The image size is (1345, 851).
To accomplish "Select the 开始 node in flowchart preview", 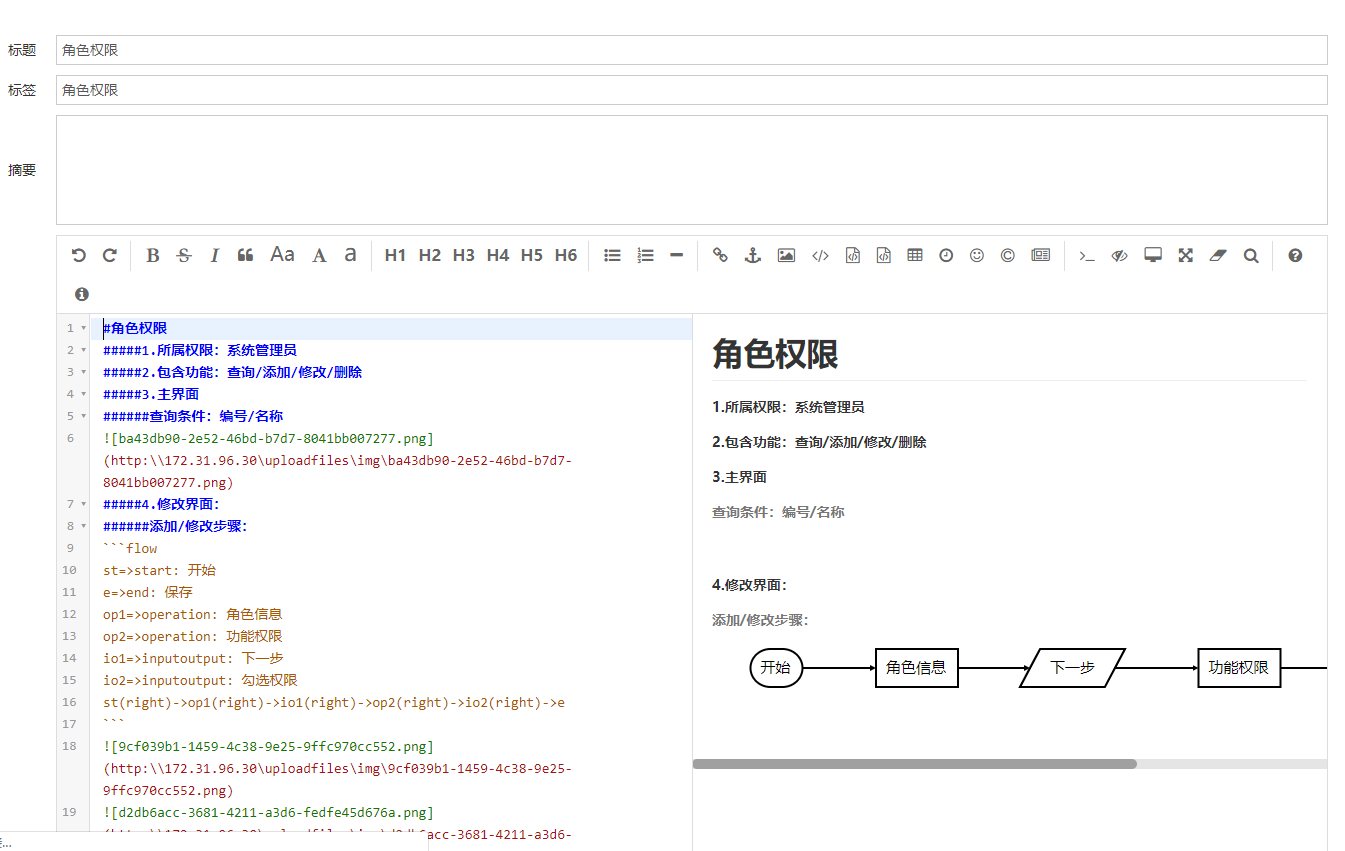I will coord(777,668).
